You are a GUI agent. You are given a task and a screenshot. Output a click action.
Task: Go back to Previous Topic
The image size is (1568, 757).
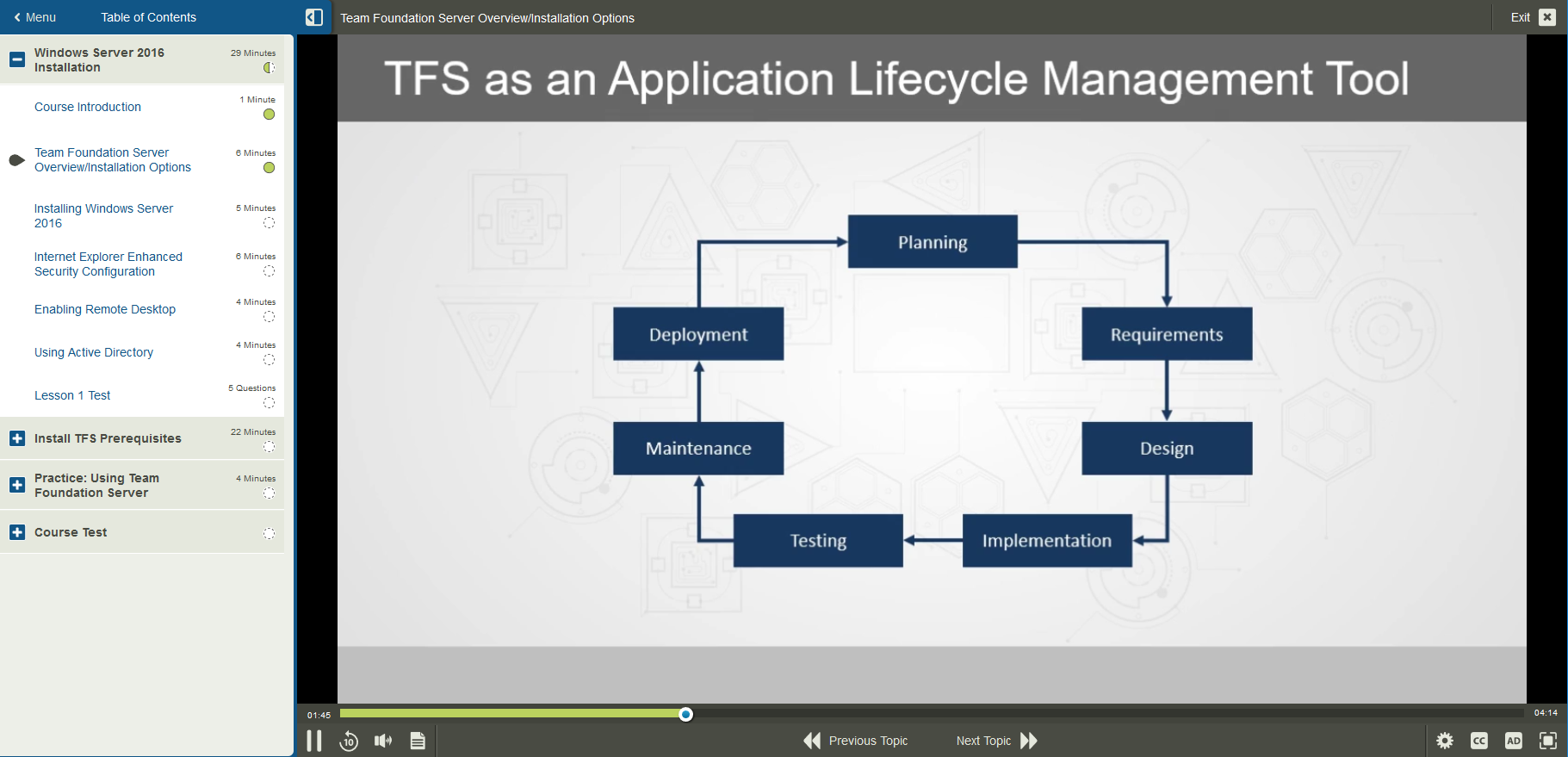click(856, 741)
